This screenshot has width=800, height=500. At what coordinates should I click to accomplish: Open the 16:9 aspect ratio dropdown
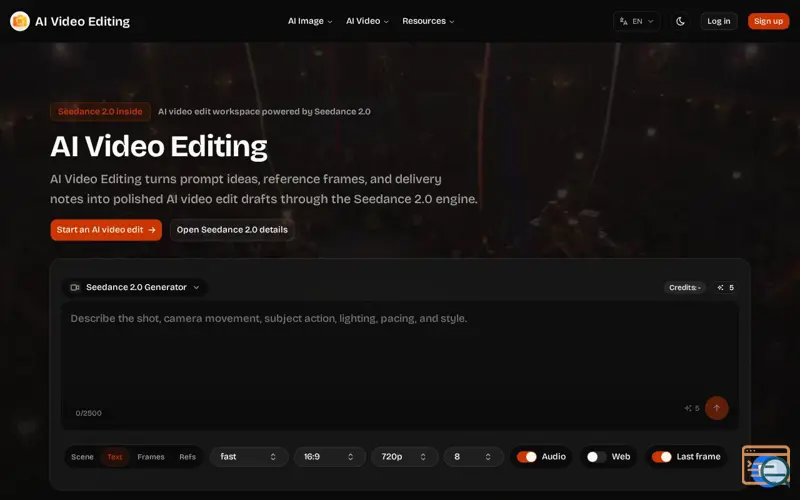(330, 457)
